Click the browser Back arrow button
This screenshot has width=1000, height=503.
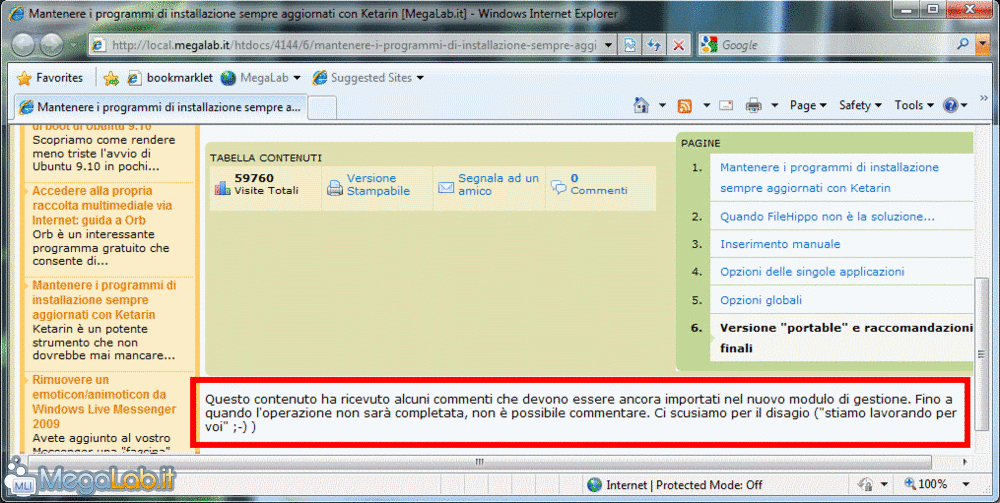pyautogui.click(x=23, y=45)
